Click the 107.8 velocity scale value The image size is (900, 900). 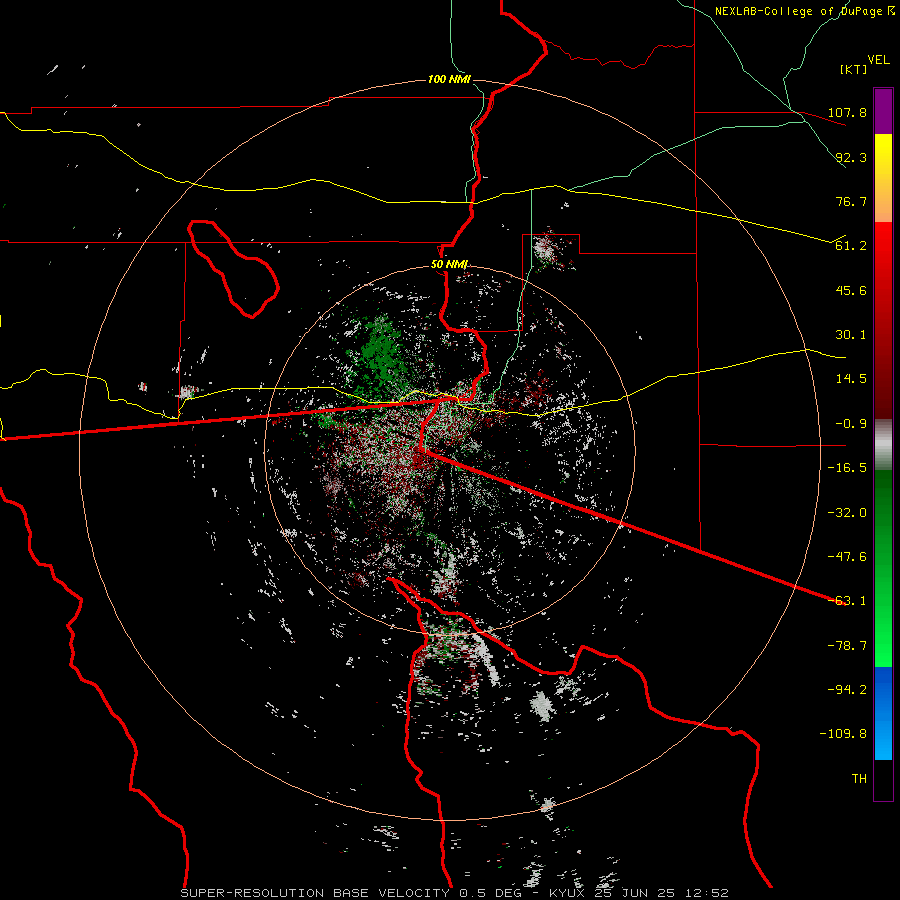click(x=847, y=112)
